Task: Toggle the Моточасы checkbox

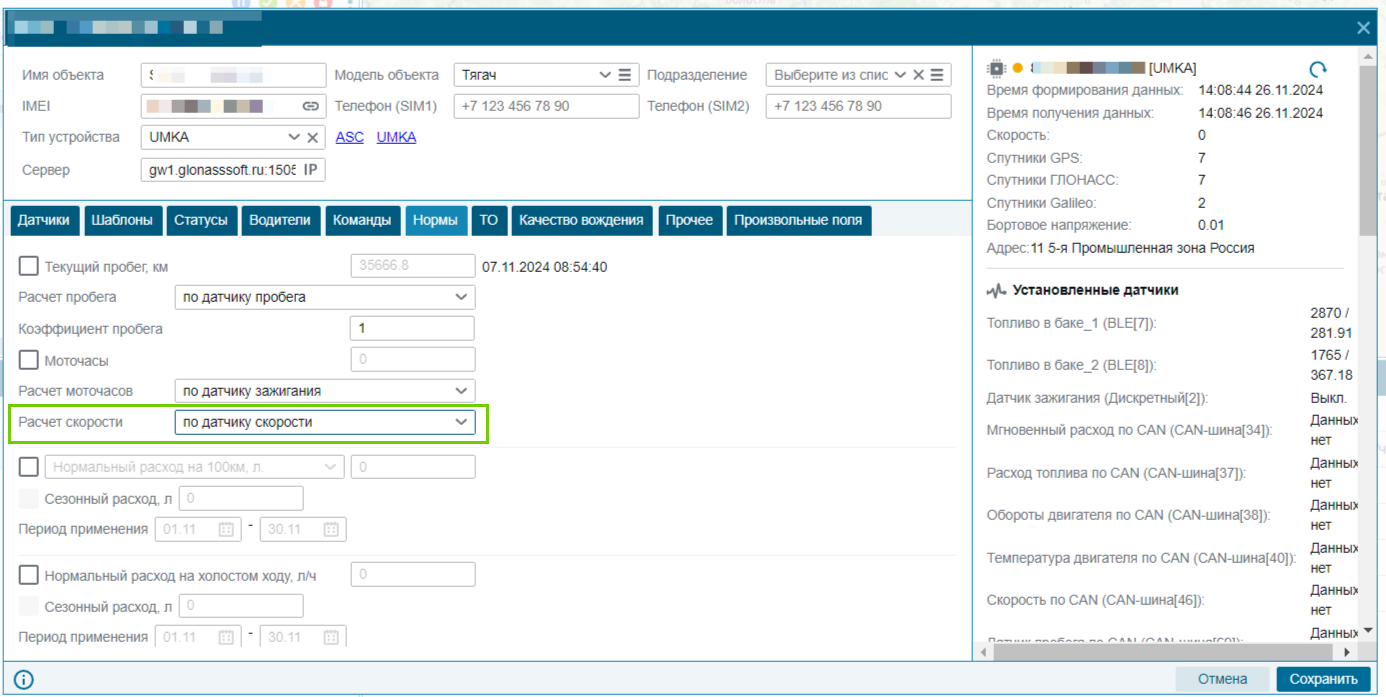Action: [x=29, y=359]
